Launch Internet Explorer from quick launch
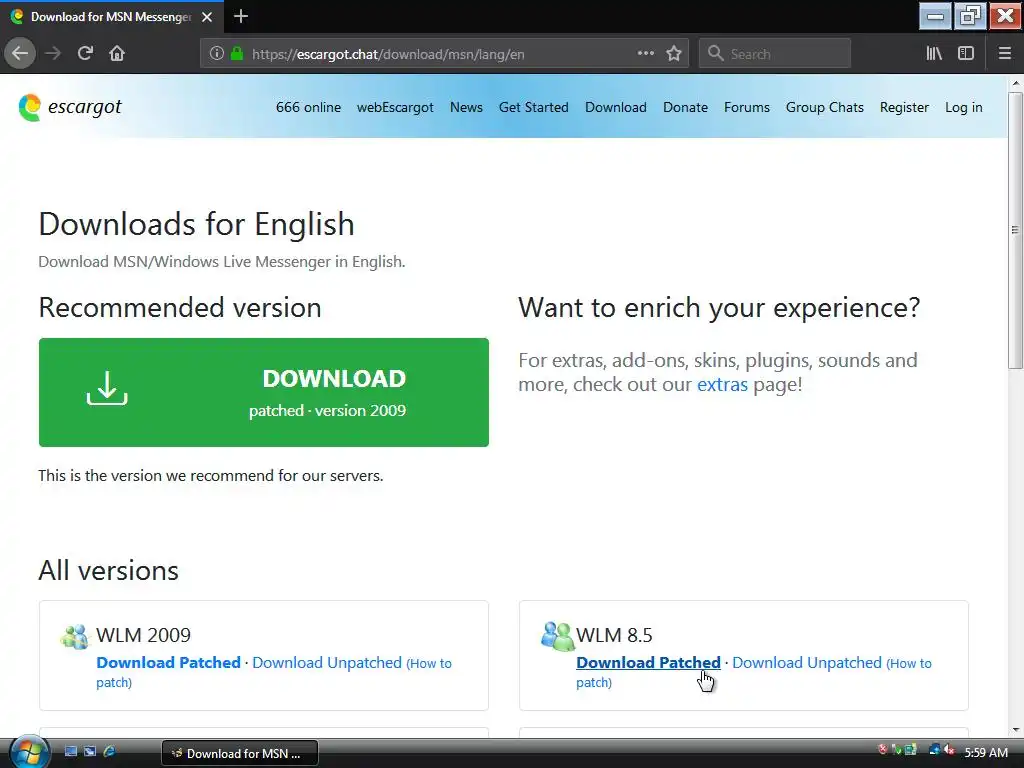 (109, 752)
